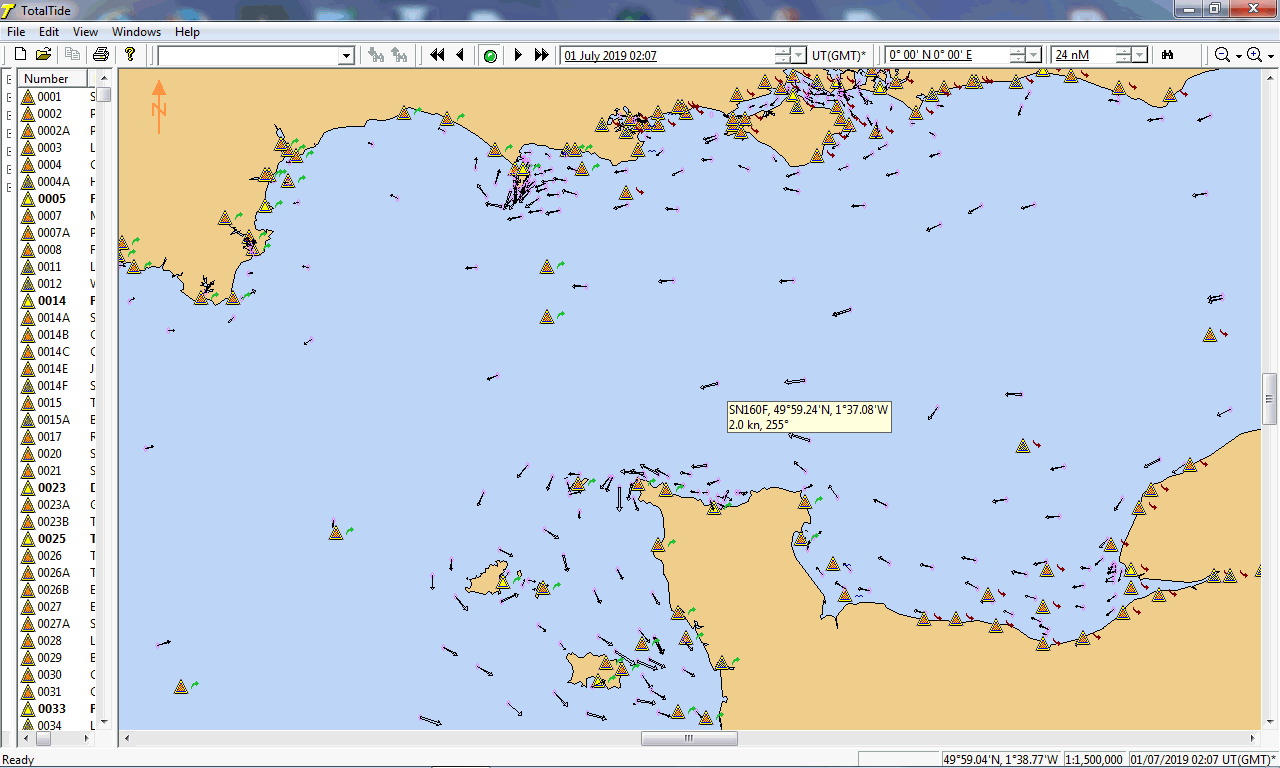The image size is (1280, 768).
Task: Step forward one time interval
Action: coord(518,55)
